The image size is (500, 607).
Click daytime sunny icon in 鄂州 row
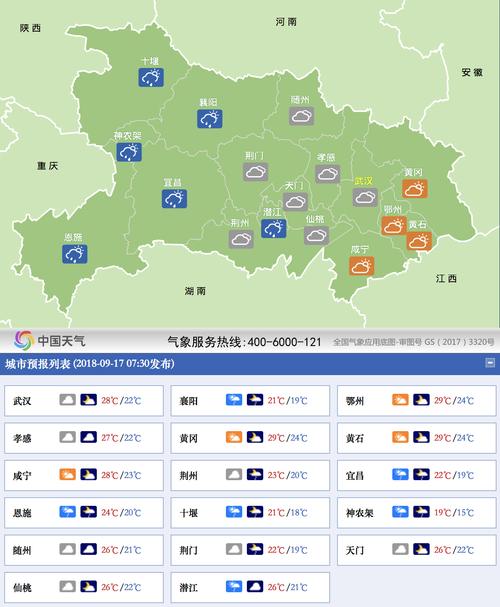pos(401,400)
